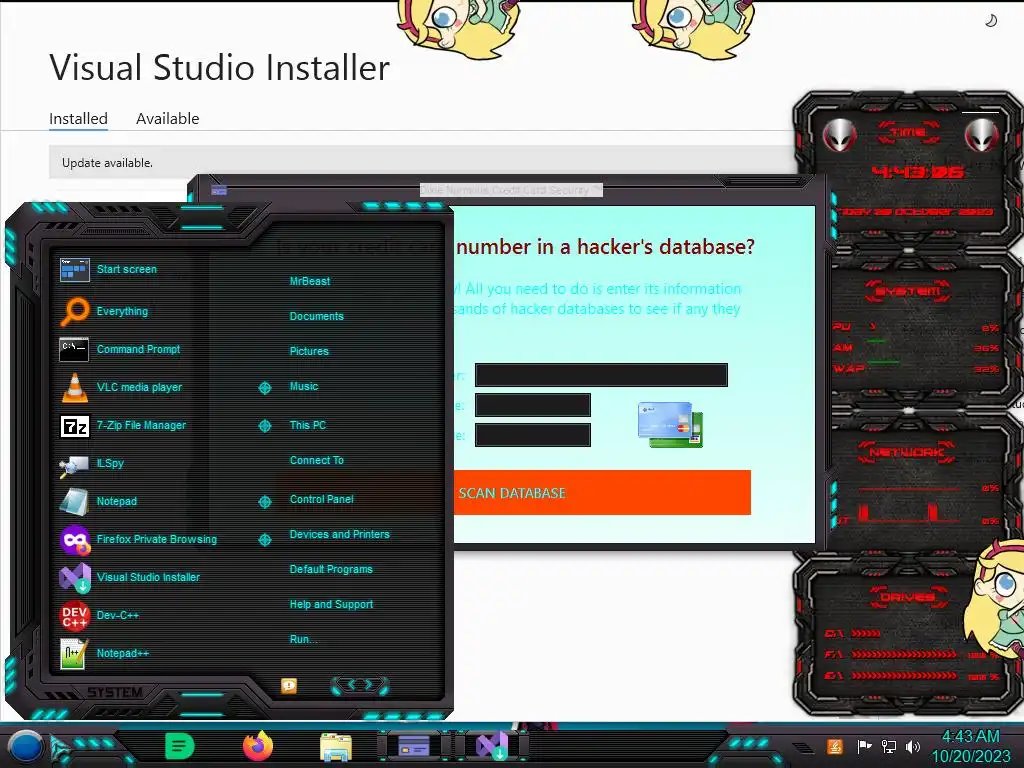The width and height of the screenshot is (1024, 768).
Task: Open Documents from start menu
Action: [x=316, y=316]
